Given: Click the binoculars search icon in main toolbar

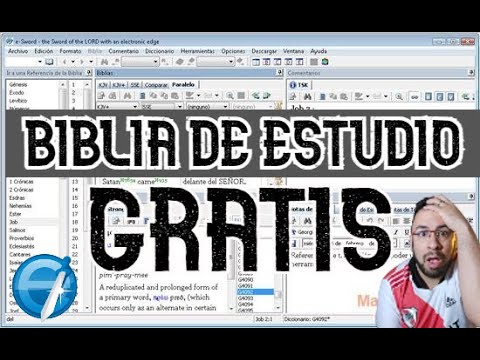Looking at the screenshot, I should 104,62.
